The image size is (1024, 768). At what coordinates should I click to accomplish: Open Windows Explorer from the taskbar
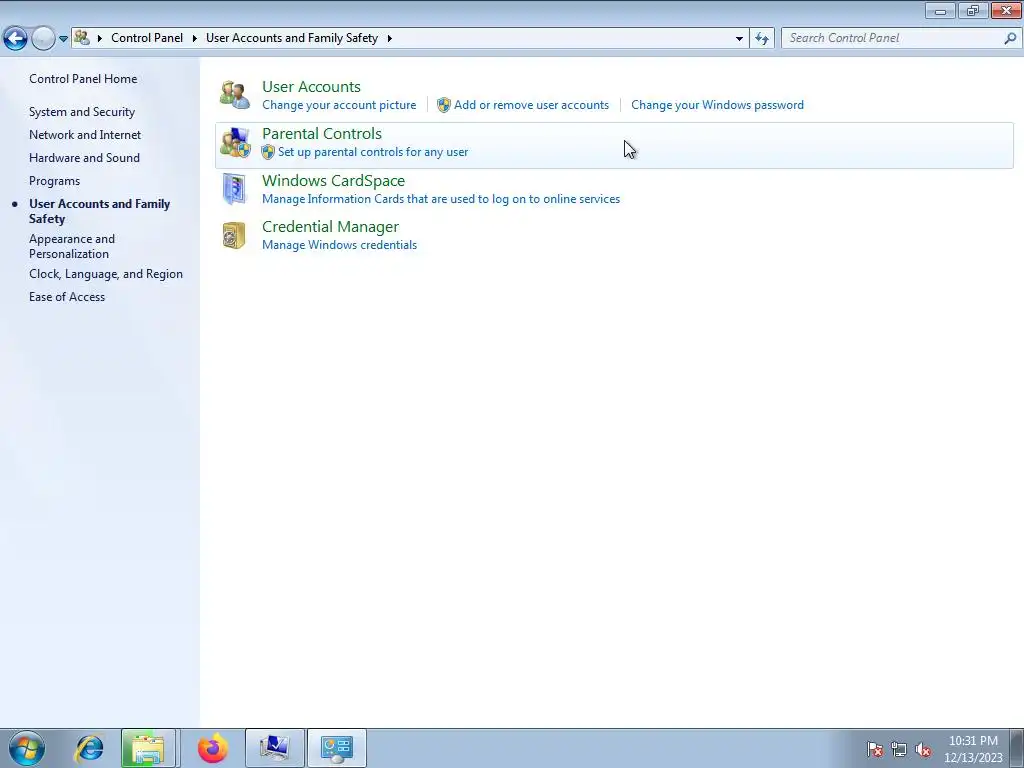pos(148,748)
